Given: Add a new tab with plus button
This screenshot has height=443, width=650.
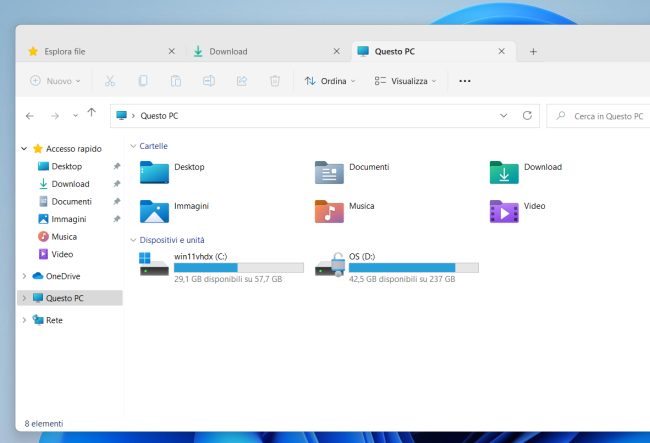Looking at the screenshot, I should tap(533, 51).
